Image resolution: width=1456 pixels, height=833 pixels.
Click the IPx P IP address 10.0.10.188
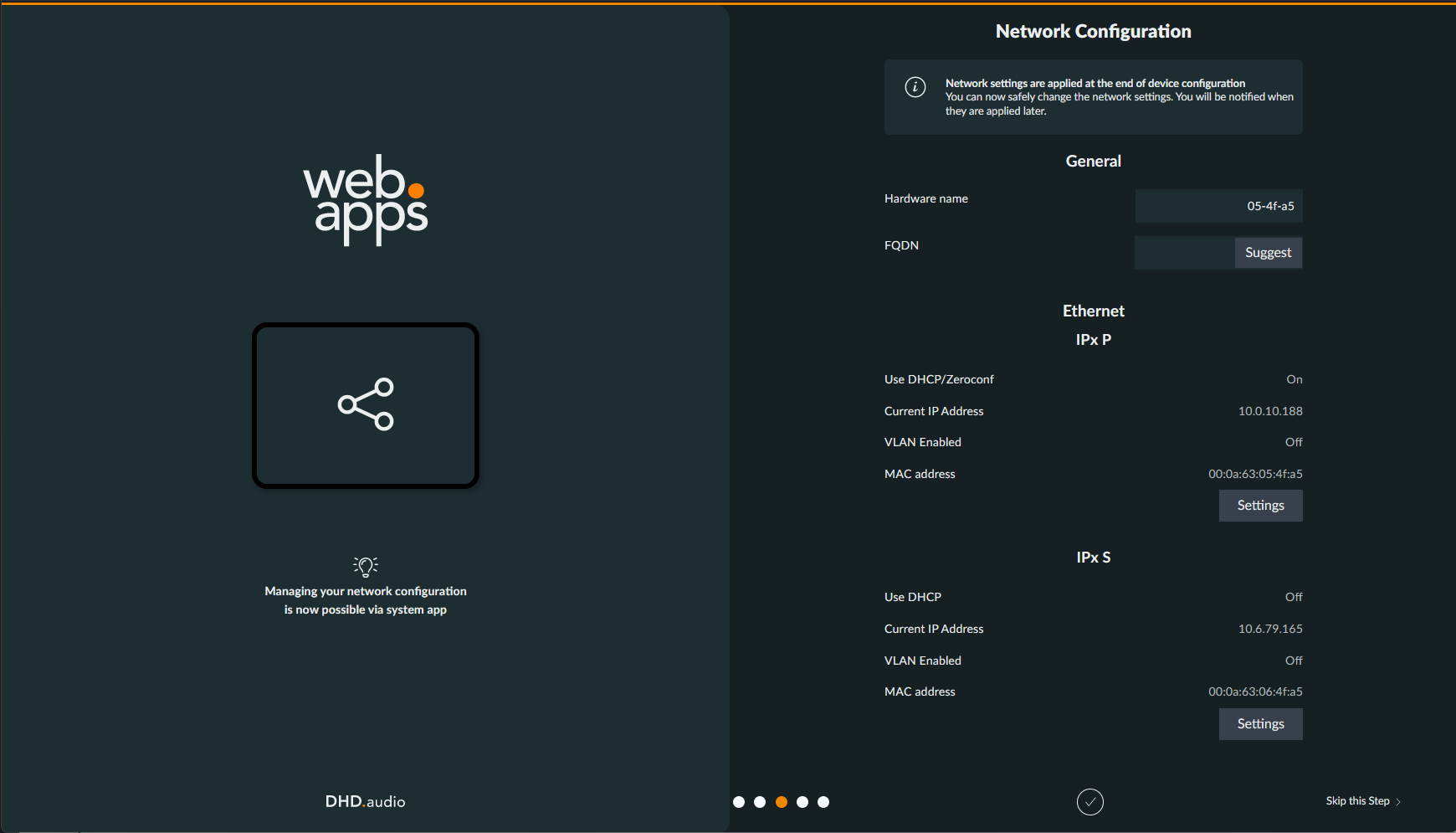[x=1270, y=411]
